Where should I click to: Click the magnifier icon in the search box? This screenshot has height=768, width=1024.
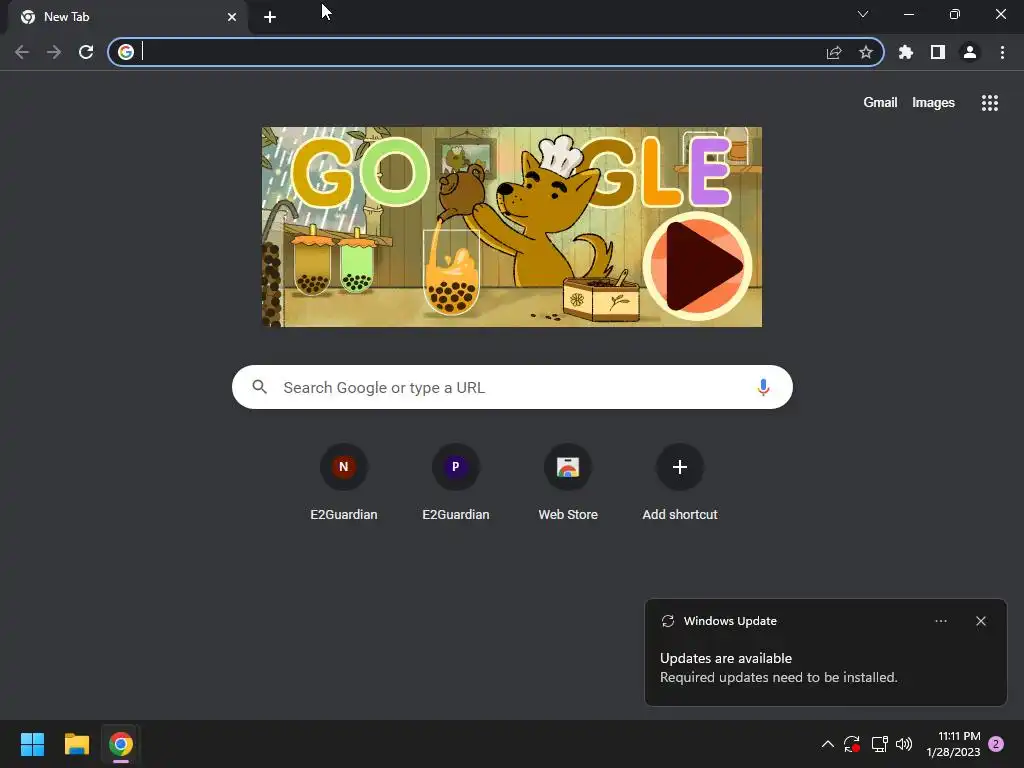click(x=260, y=387)
